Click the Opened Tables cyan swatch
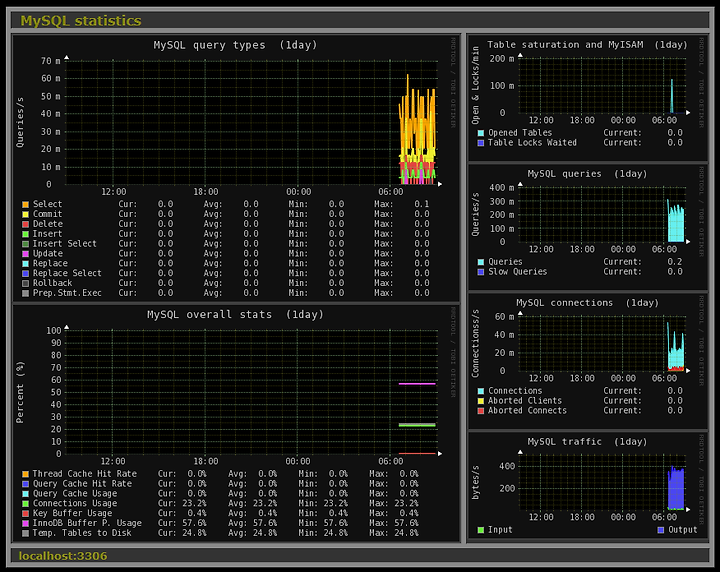This screenshot has height=572, width=720. click(x=481, y=133)
